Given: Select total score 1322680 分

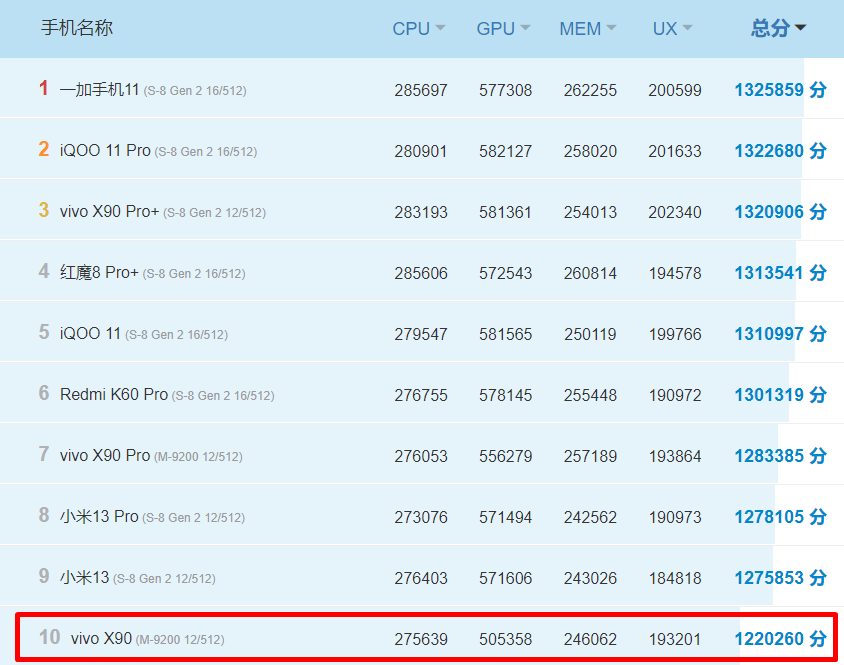Looking at the screenshot, I should click(x=780, y=150).
